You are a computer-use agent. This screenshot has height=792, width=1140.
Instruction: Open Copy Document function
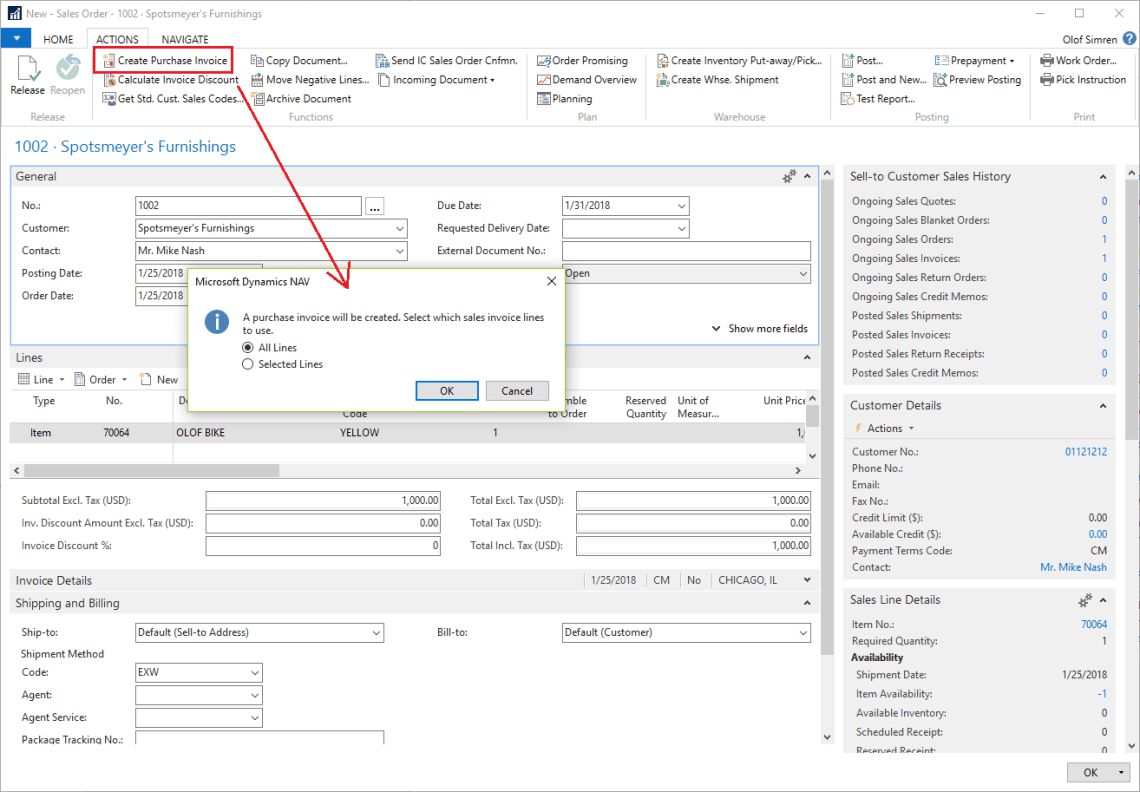(300, 60)
